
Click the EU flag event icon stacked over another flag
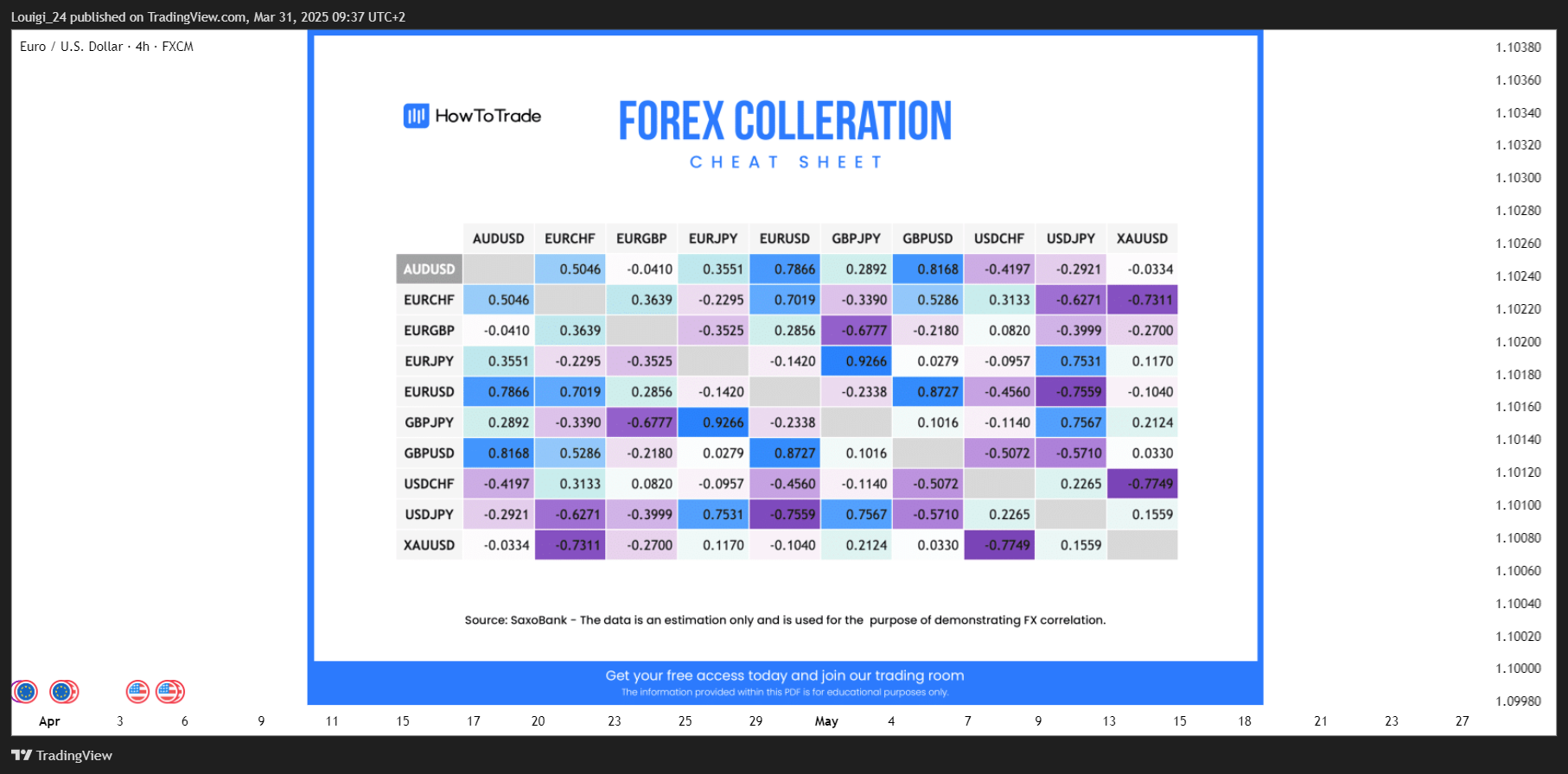pyautogui.click(x=63, y=692)
